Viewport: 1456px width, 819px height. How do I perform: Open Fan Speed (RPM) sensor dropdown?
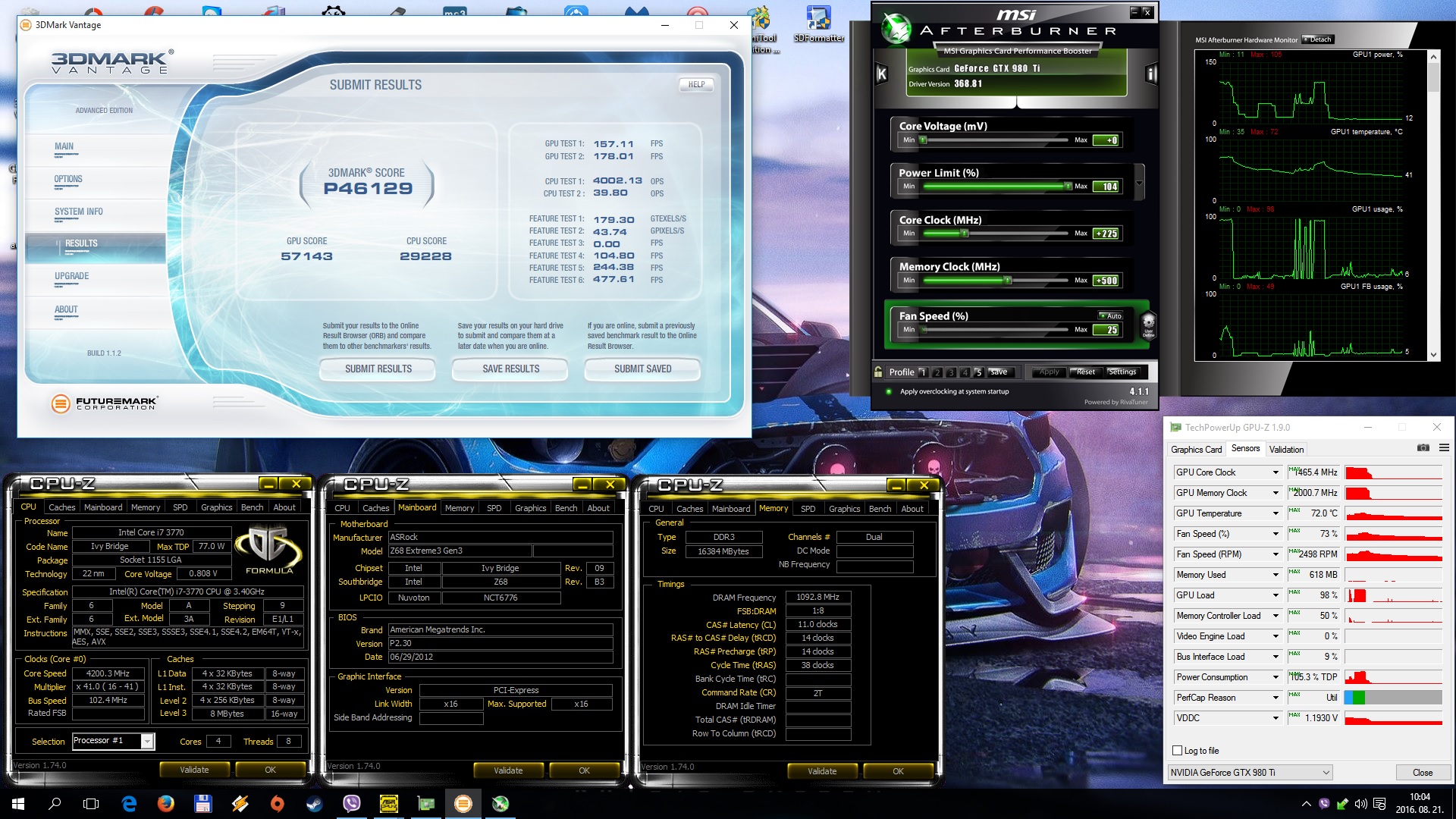click(1276, 554)
